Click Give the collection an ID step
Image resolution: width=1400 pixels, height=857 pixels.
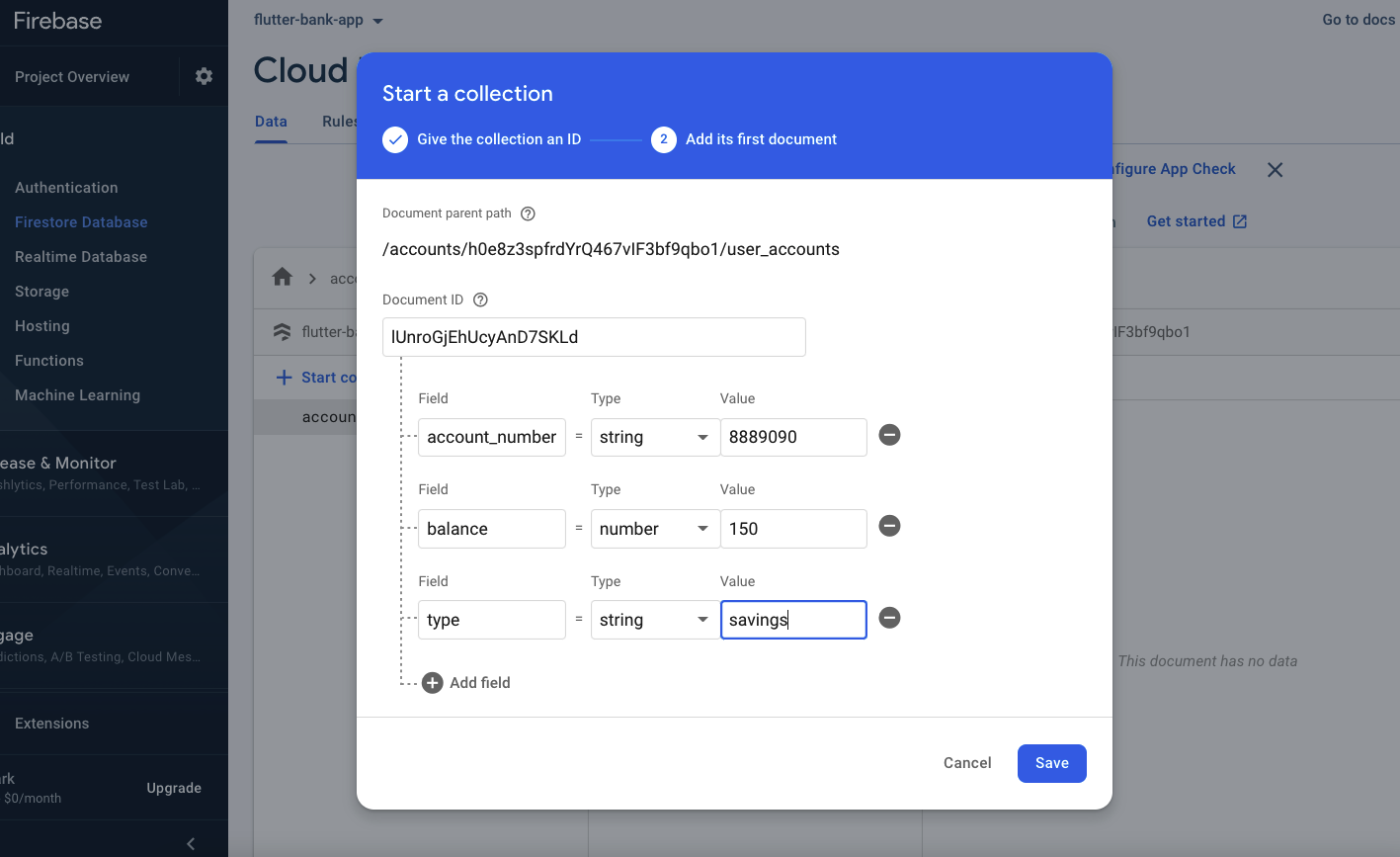[499, 139]
